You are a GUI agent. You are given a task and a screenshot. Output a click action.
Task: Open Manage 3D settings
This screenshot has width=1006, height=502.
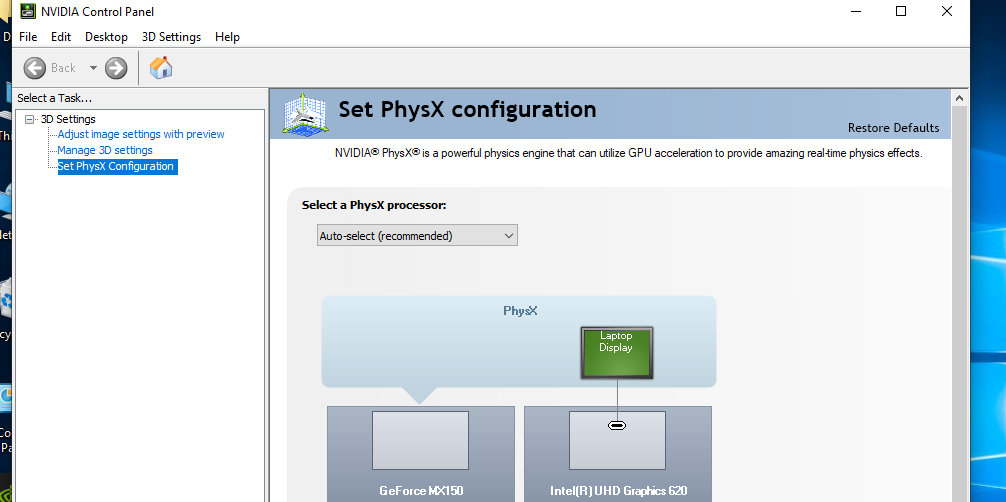click(x=105, y=150)
